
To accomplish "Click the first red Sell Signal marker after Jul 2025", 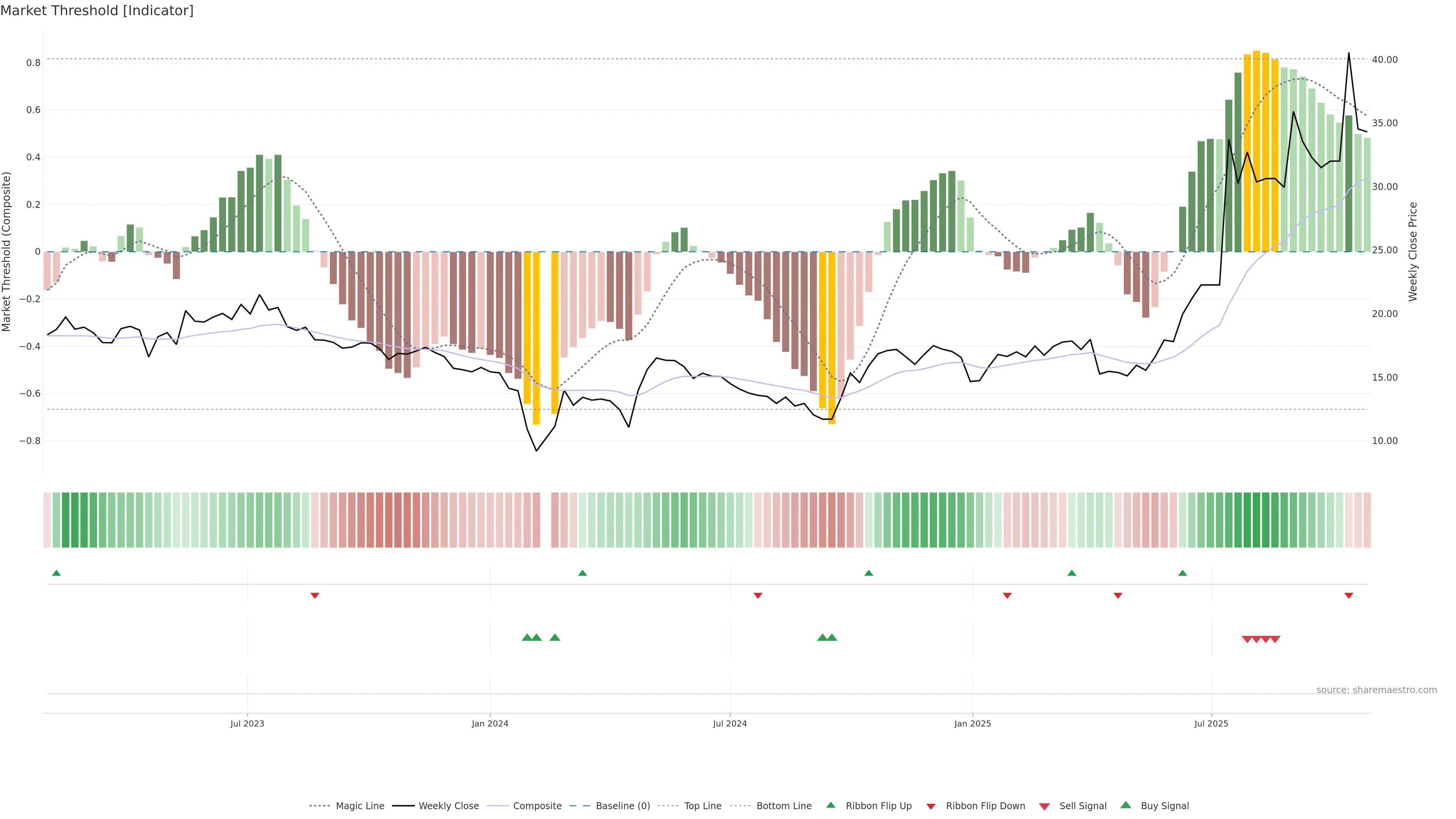I will click(1247, 639).
